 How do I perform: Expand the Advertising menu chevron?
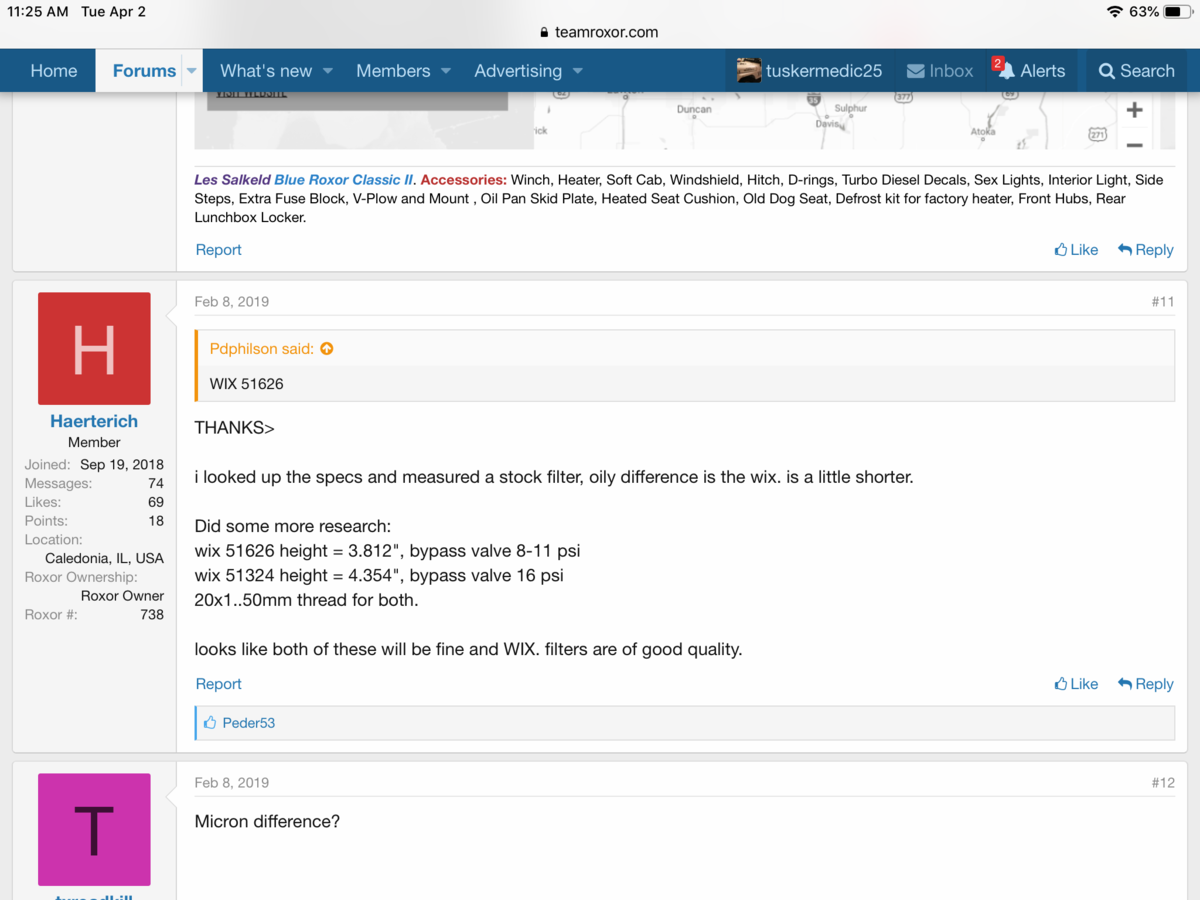coord(578,72)
